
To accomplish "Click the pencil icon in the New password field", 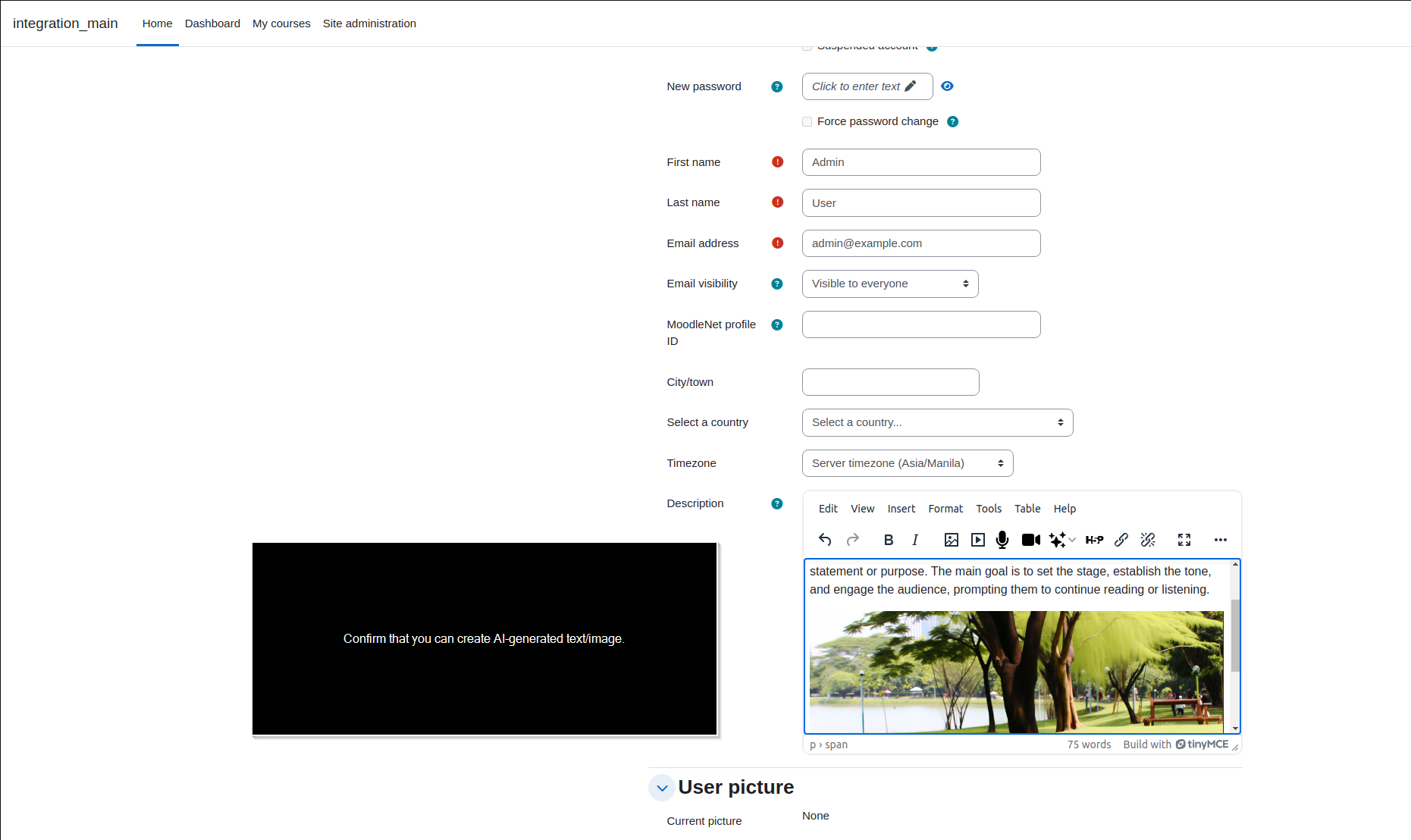I will click(x=911, y=86).
